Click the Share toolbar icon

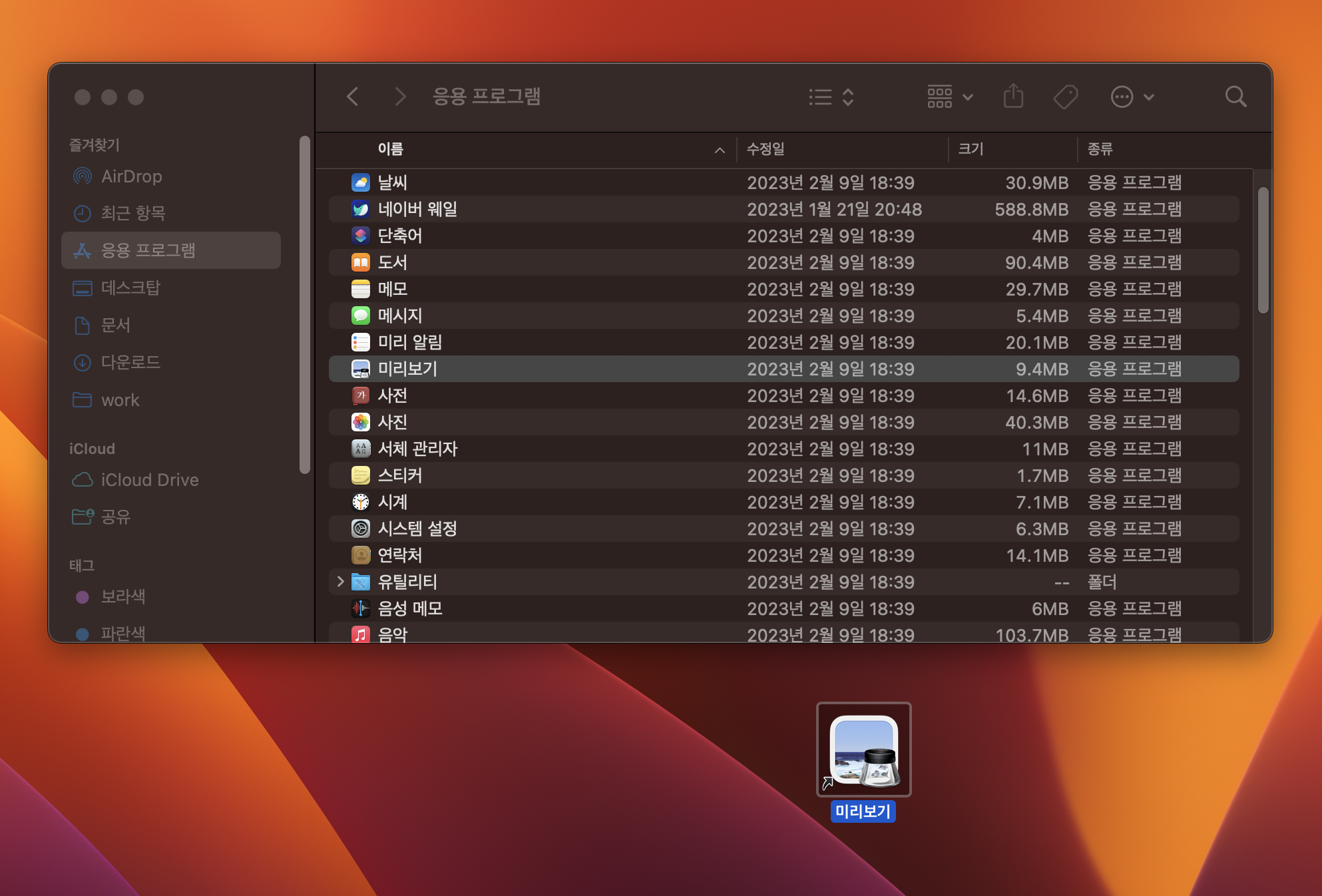click(x=1013, y=97)
